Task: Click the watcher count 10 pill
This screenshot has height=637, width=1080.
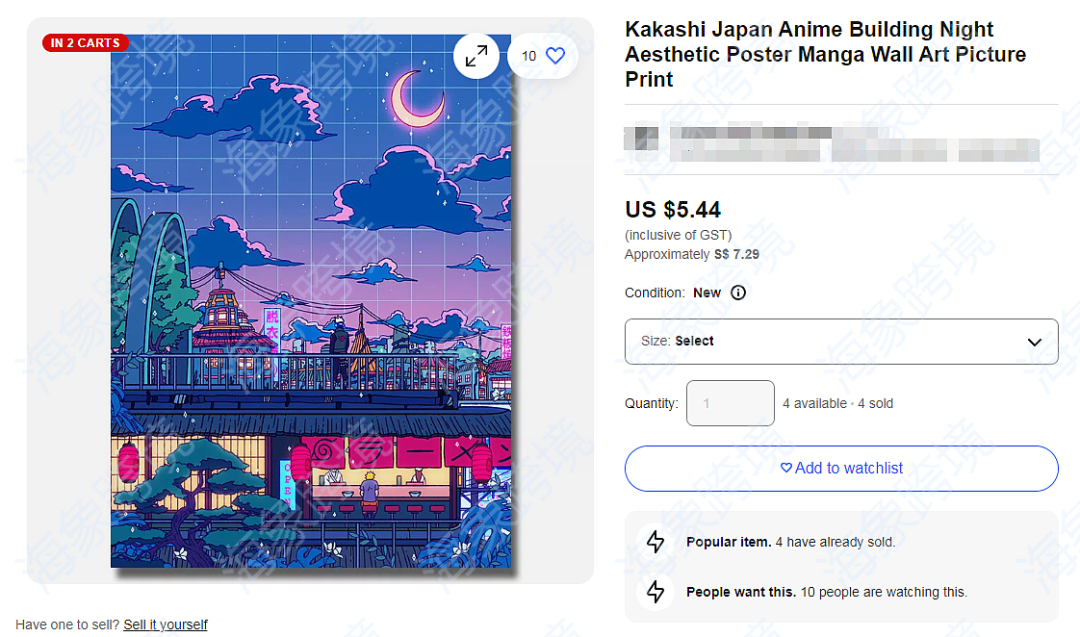Action: [542, 56]
